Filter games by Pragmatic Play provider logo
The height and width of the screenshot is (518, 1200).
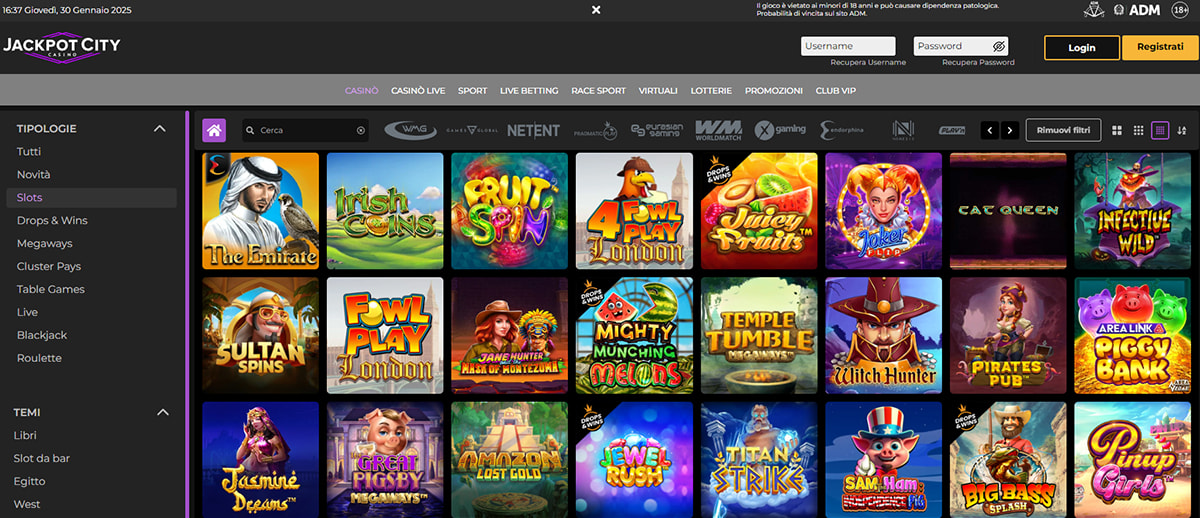(x=595, y=131)
